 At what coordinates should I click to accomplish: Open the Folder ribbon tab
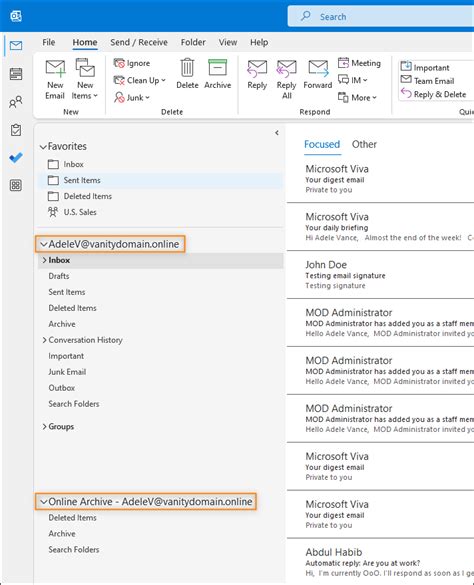coord(193,42)
